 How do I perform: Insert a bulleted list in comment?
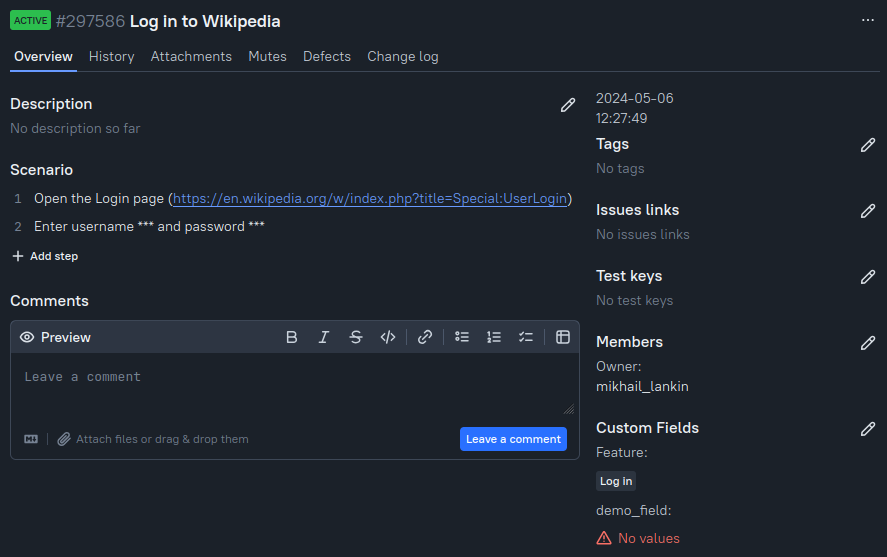[x=462, y=338]
